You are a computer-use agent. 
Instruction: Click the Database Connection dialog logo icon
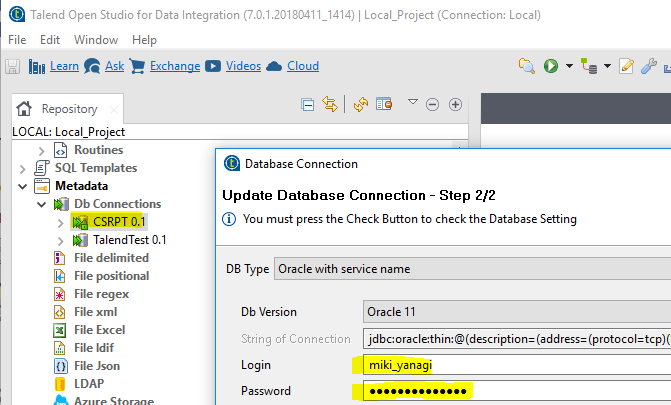[232, 163]
